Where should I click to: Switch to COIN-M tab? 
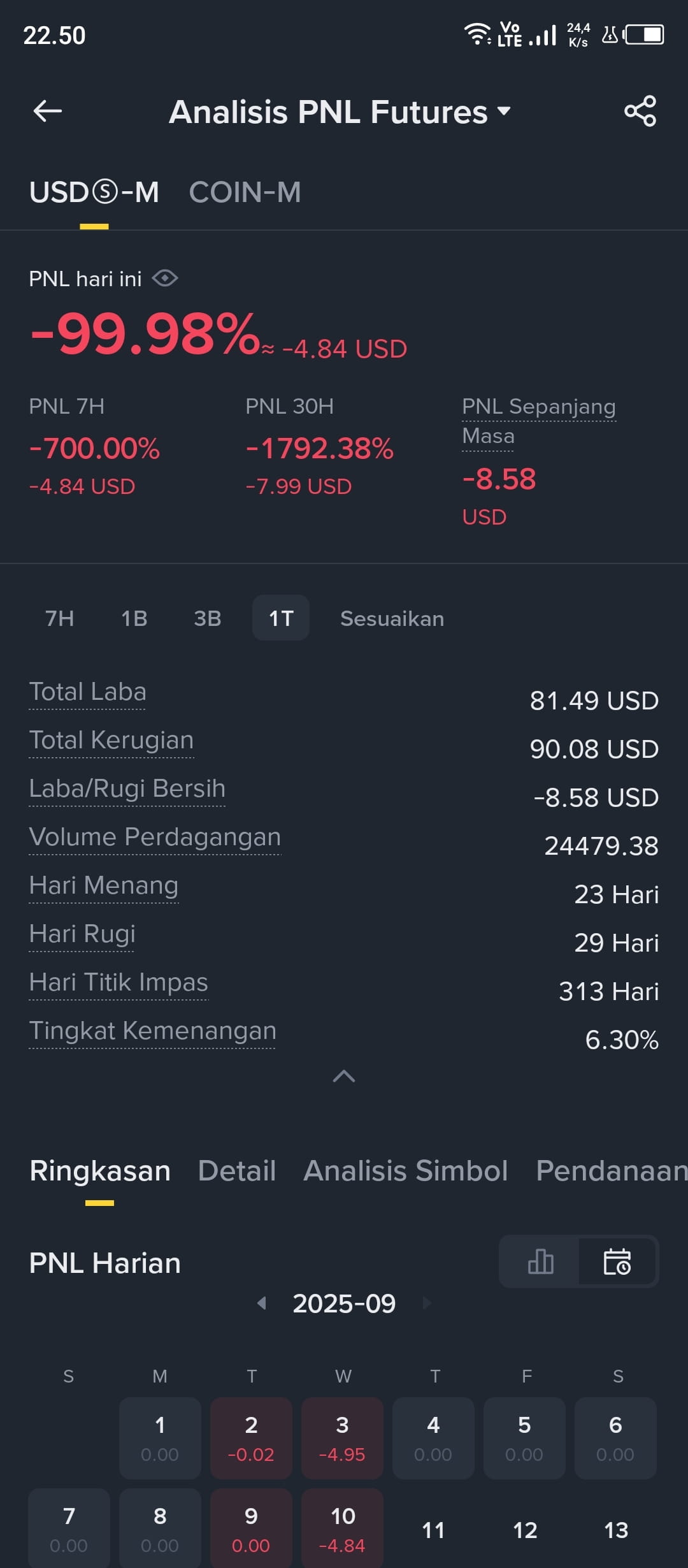coord(245,192)
